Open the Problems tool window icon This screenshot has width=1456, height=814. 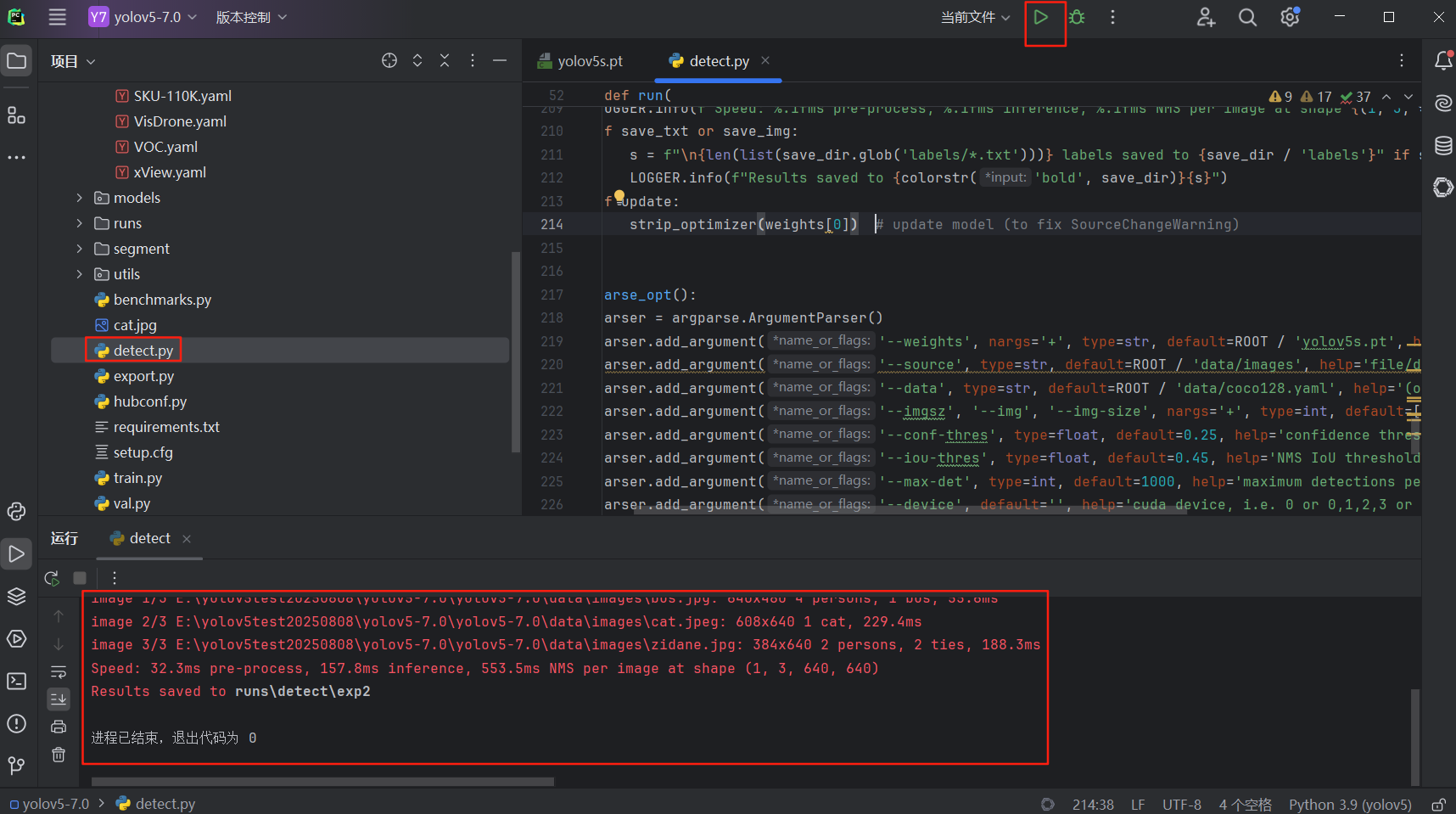[x=16, y=724]
